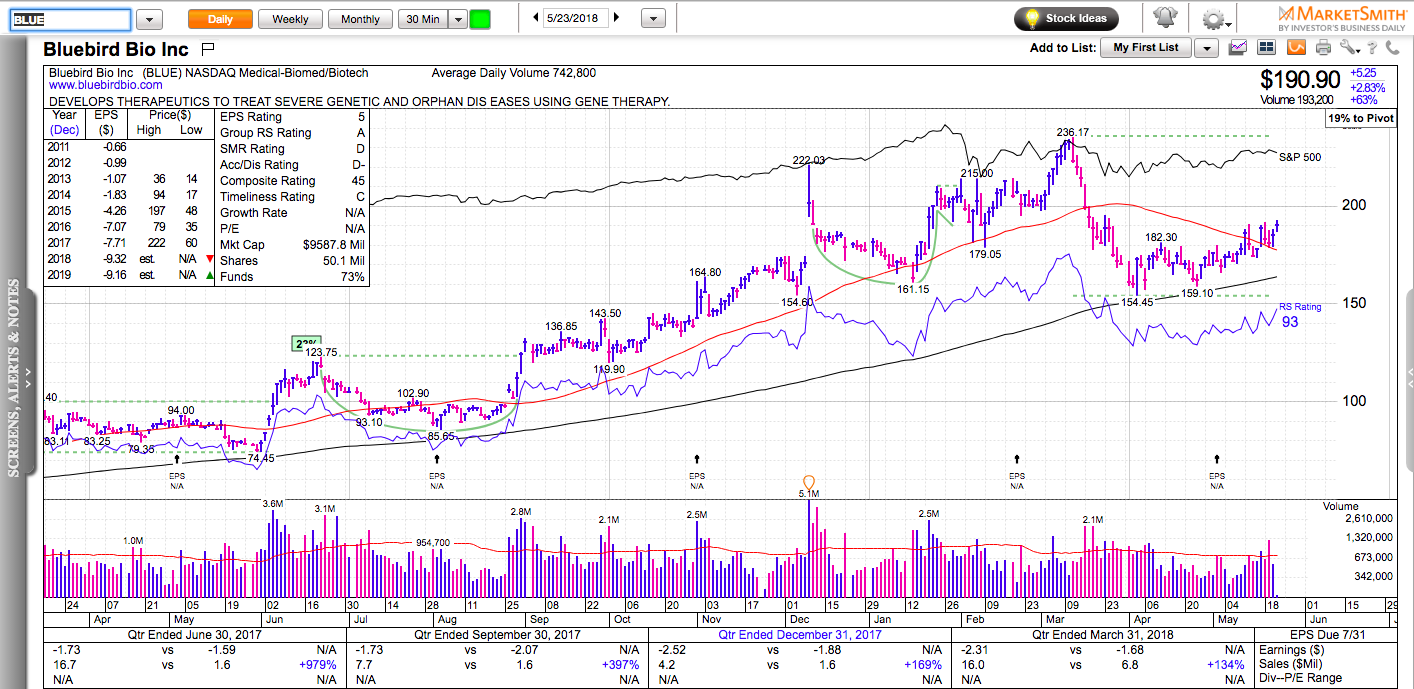Screen dimensions: 1414x689
Task: Select the Daily chart period
Action: [x=220, y=19]
